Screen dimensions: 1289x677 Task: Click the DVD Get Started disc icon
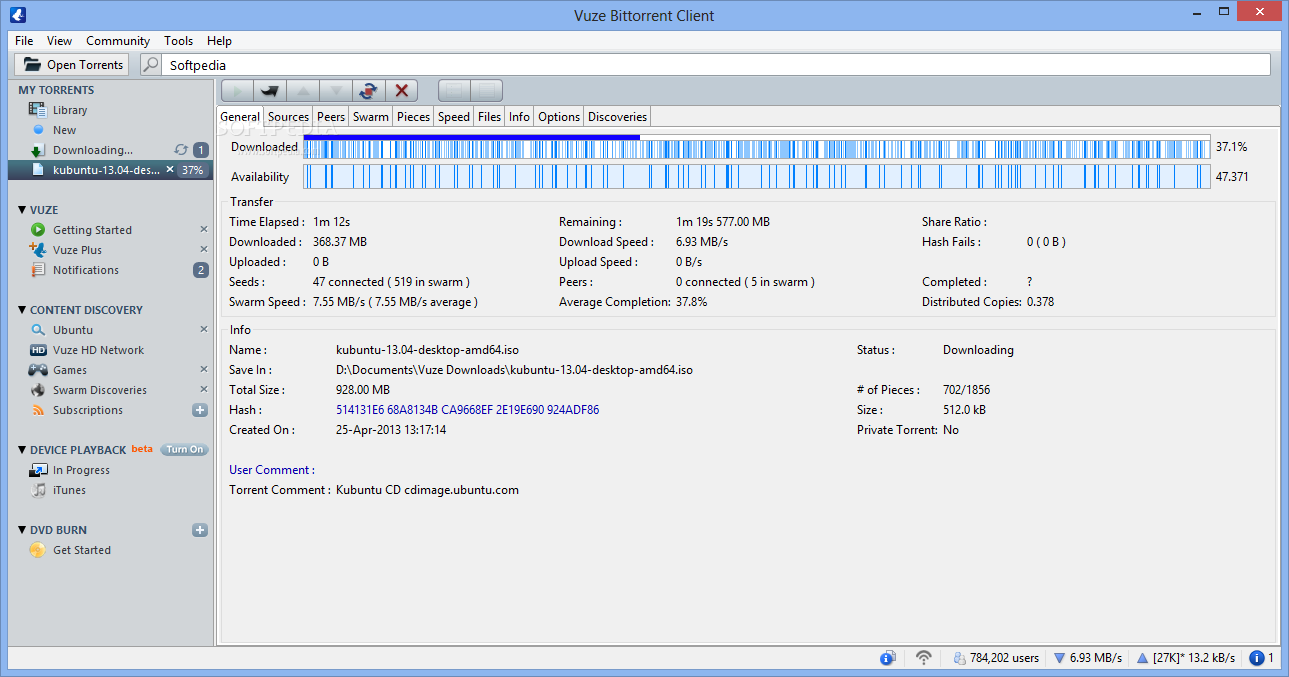tap(38, 550)
